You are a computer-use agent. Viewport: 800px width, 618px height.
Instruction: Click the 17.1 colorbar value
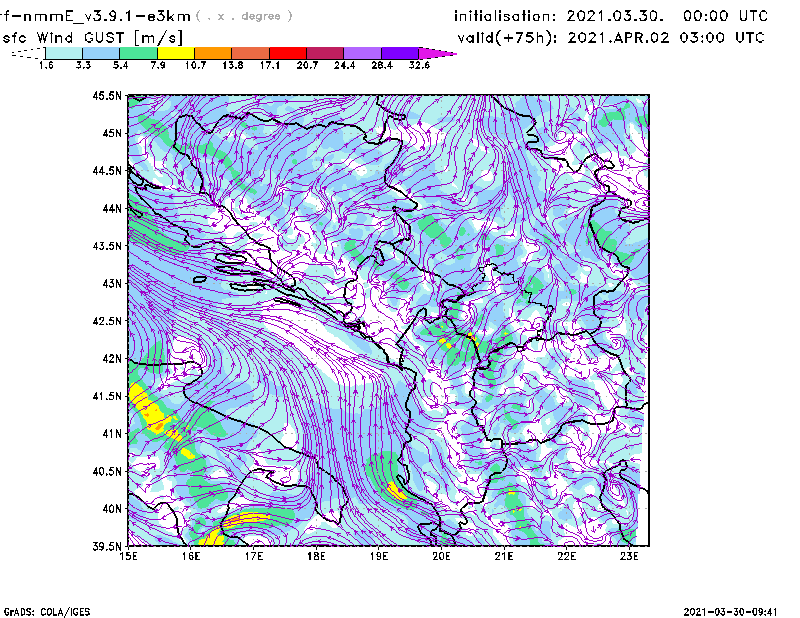[270, 65]
